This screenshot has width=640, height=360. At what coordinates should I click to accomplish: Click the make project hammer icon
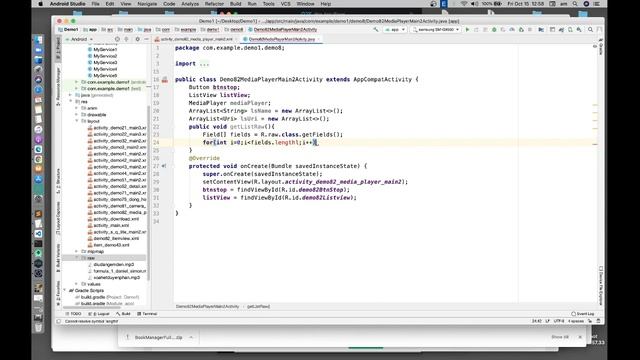coord(376,29)
